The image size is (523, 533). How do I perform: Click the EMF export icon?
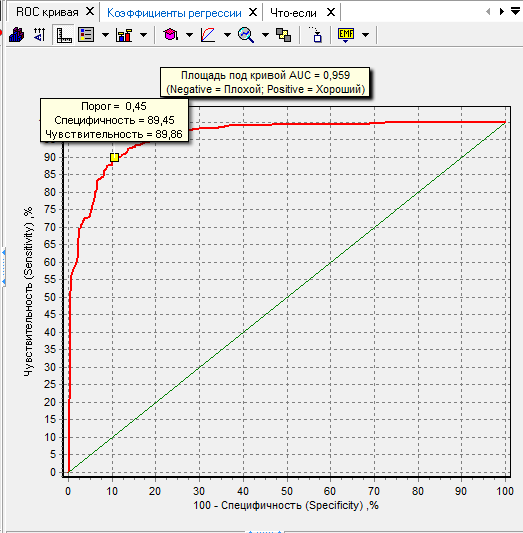tap(346, 35)
